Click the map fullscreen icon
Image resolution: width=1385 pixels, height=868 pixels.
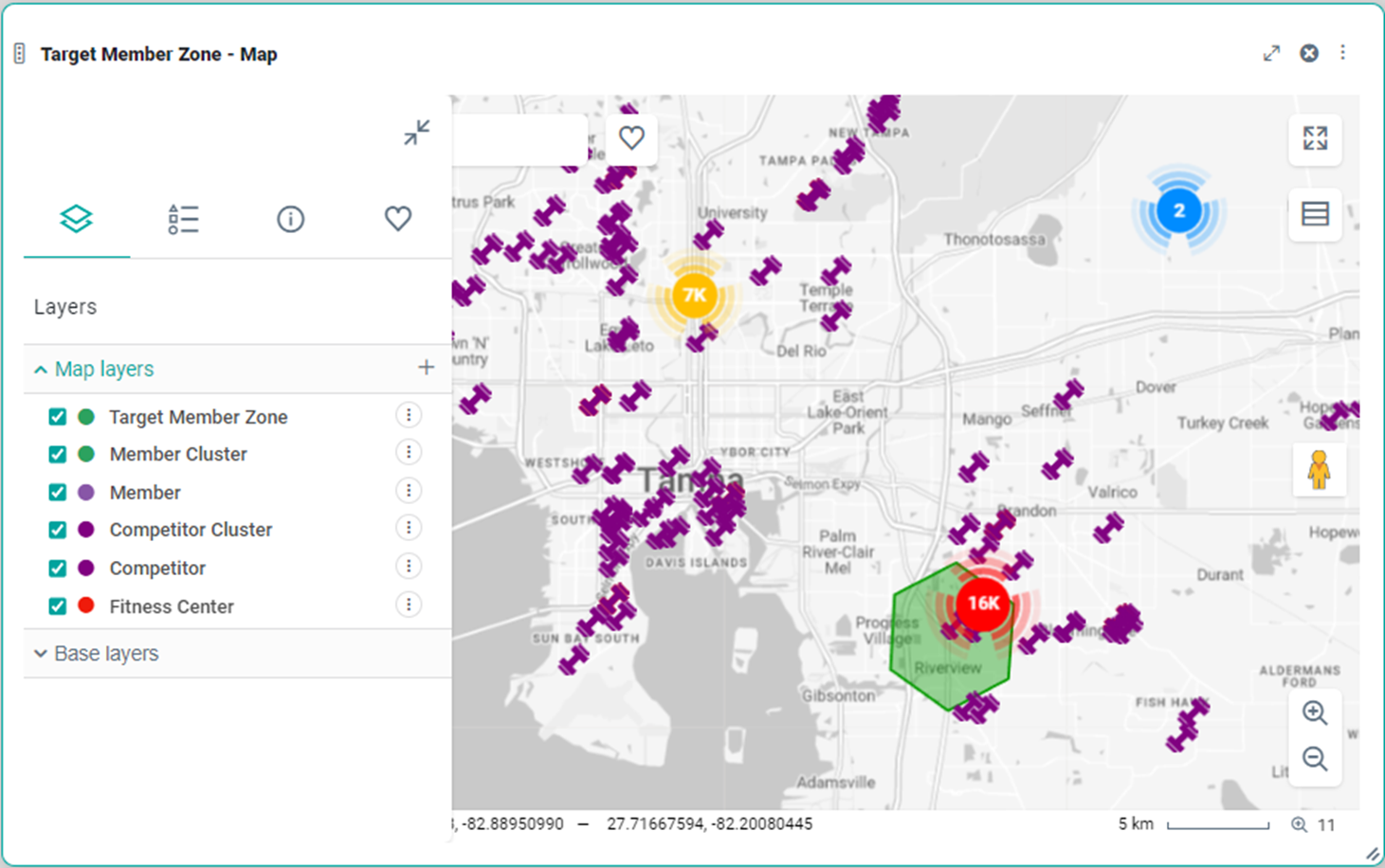1315,138
